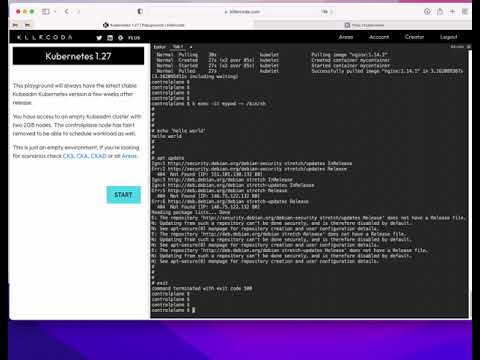Expand the sidebar dropdown chevron

point(55,12)
